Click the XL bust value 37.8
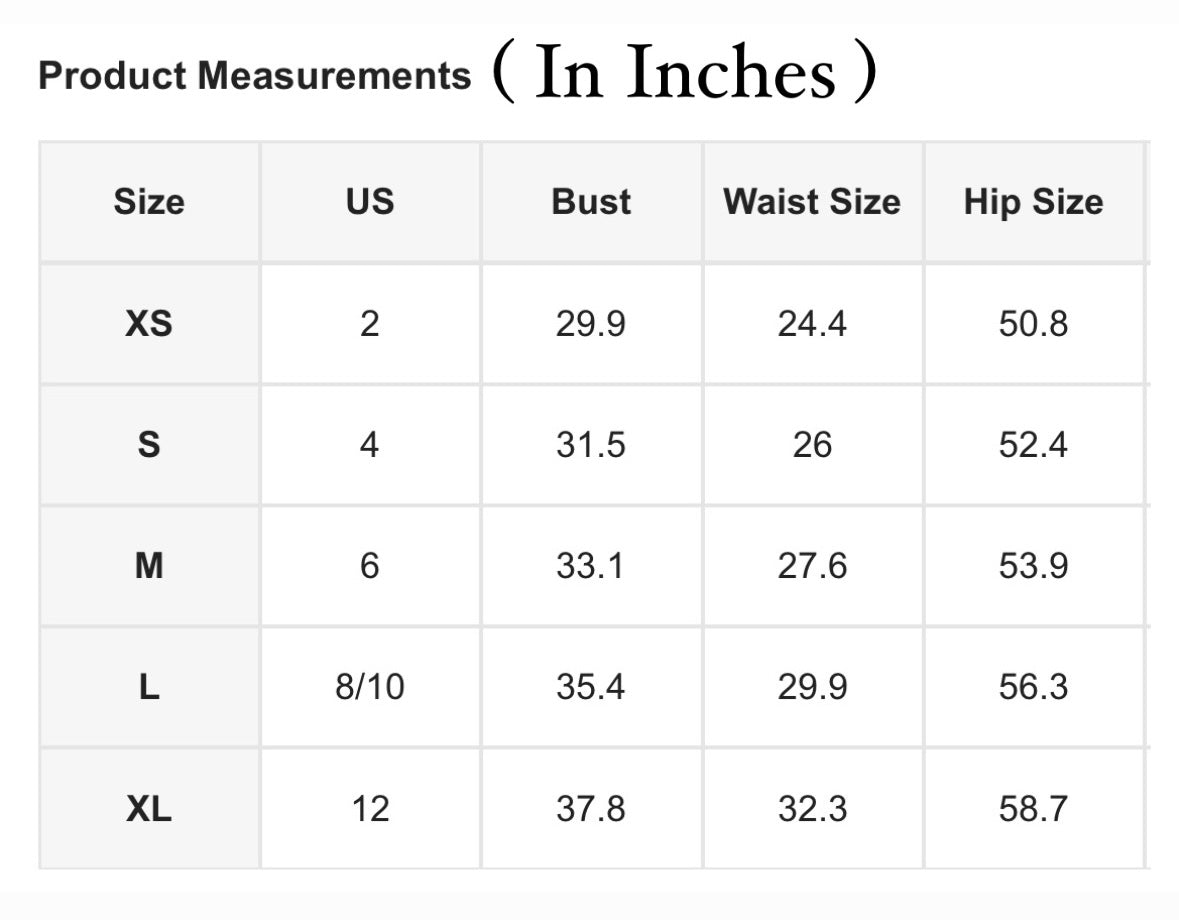 [591, 809]
